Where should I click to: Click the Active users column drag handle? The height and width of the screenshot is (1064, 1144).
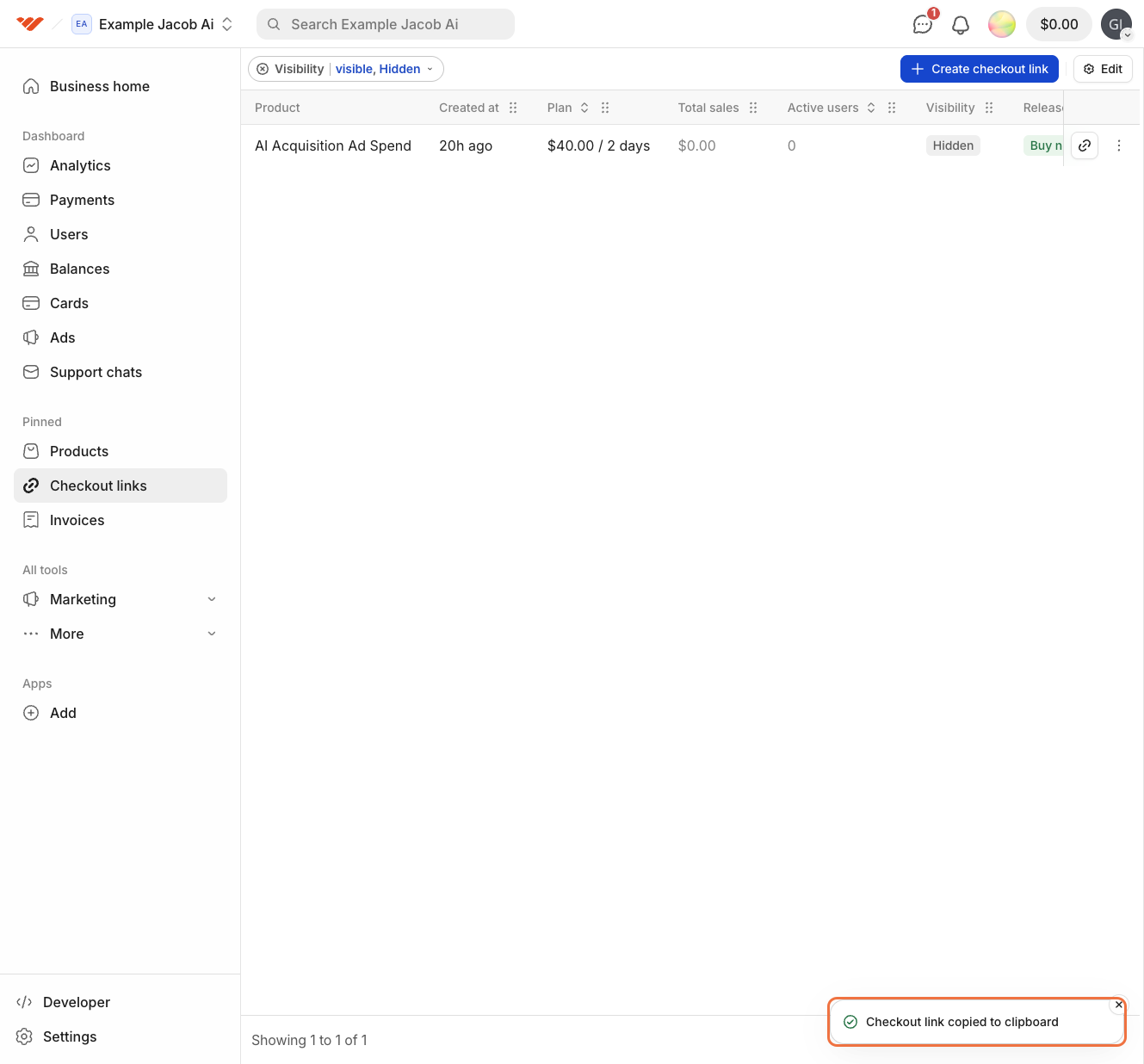click(892, 108)
